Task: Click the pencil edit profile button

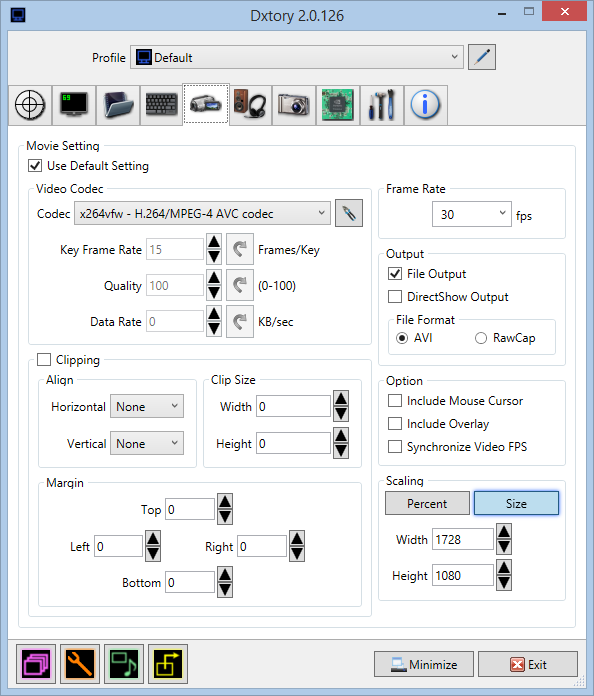Action: [482, 57]
